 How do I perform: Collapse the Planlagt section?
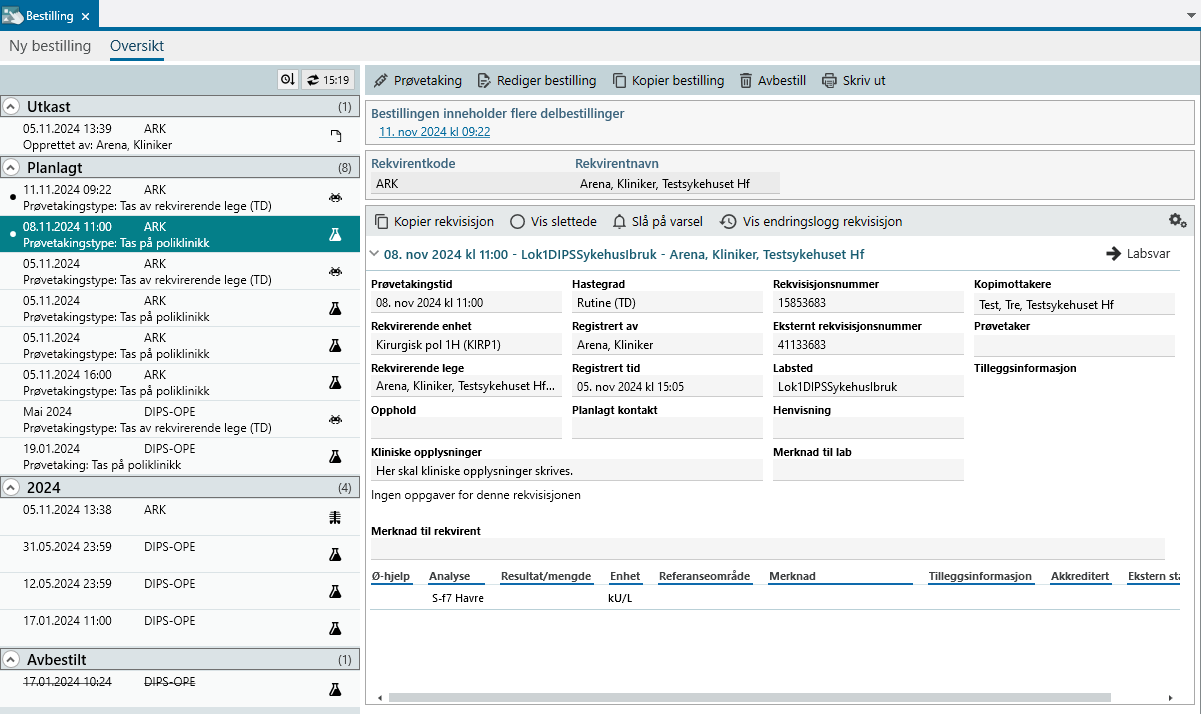point(11,167)
